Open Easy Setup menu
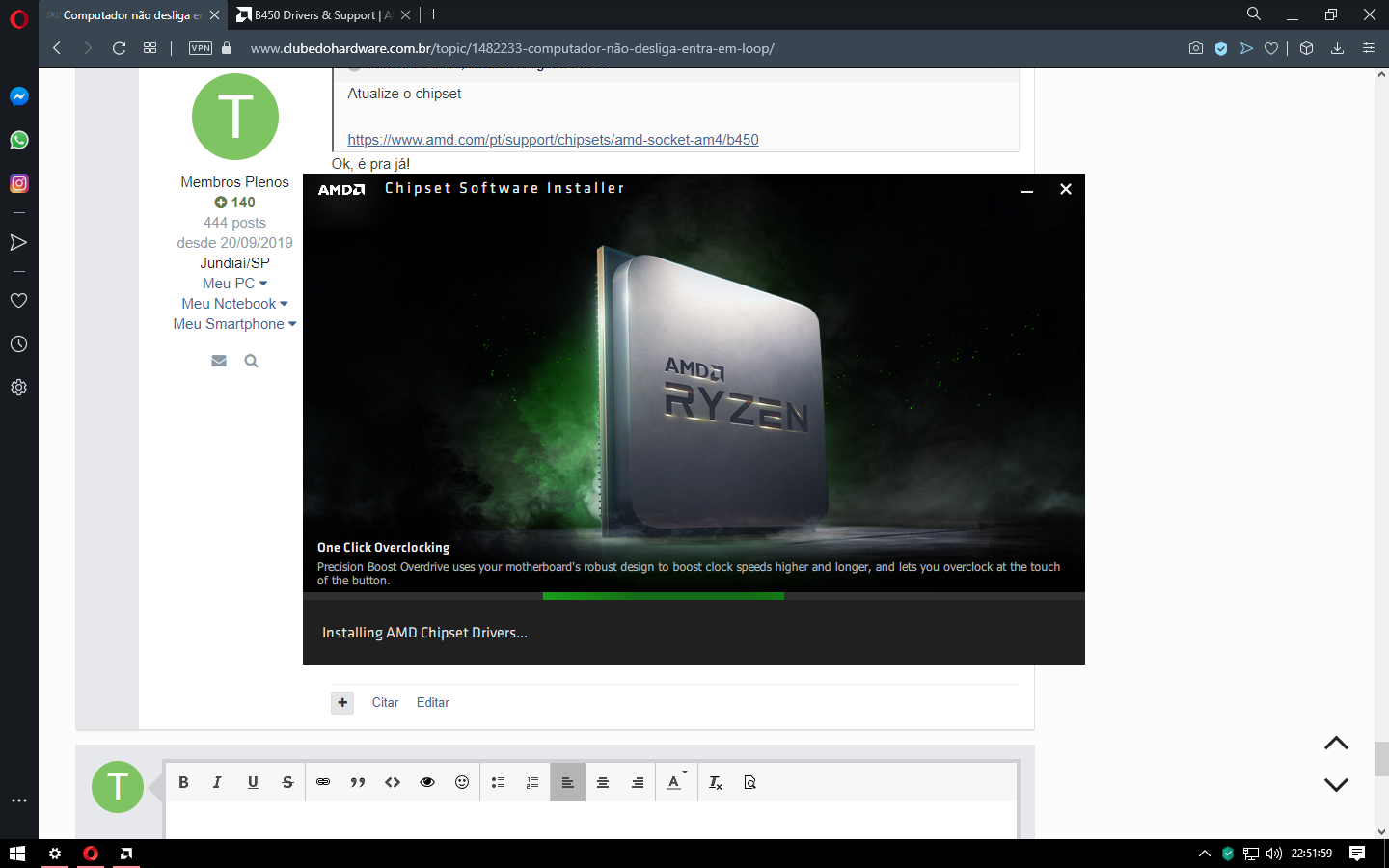 [1368, 48]
